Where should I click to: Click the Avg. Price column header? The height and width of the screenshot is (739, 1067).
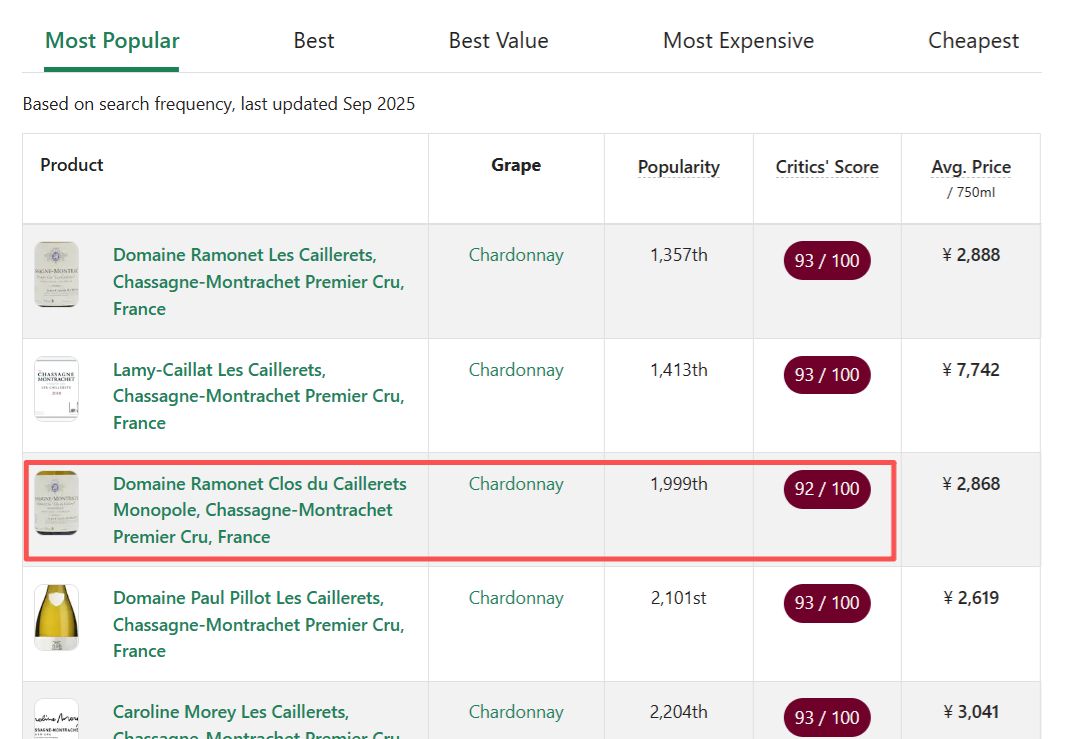tap(970, 167)
